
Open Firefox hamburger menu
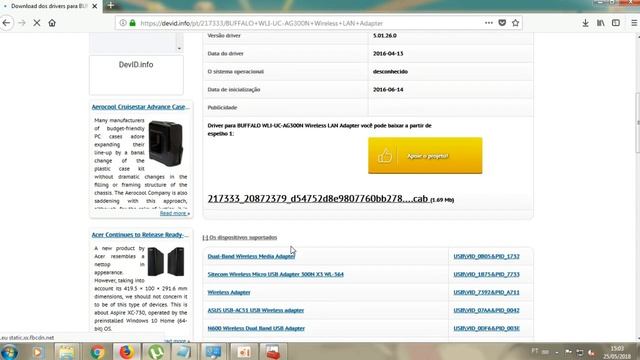(x=634, y=23)
